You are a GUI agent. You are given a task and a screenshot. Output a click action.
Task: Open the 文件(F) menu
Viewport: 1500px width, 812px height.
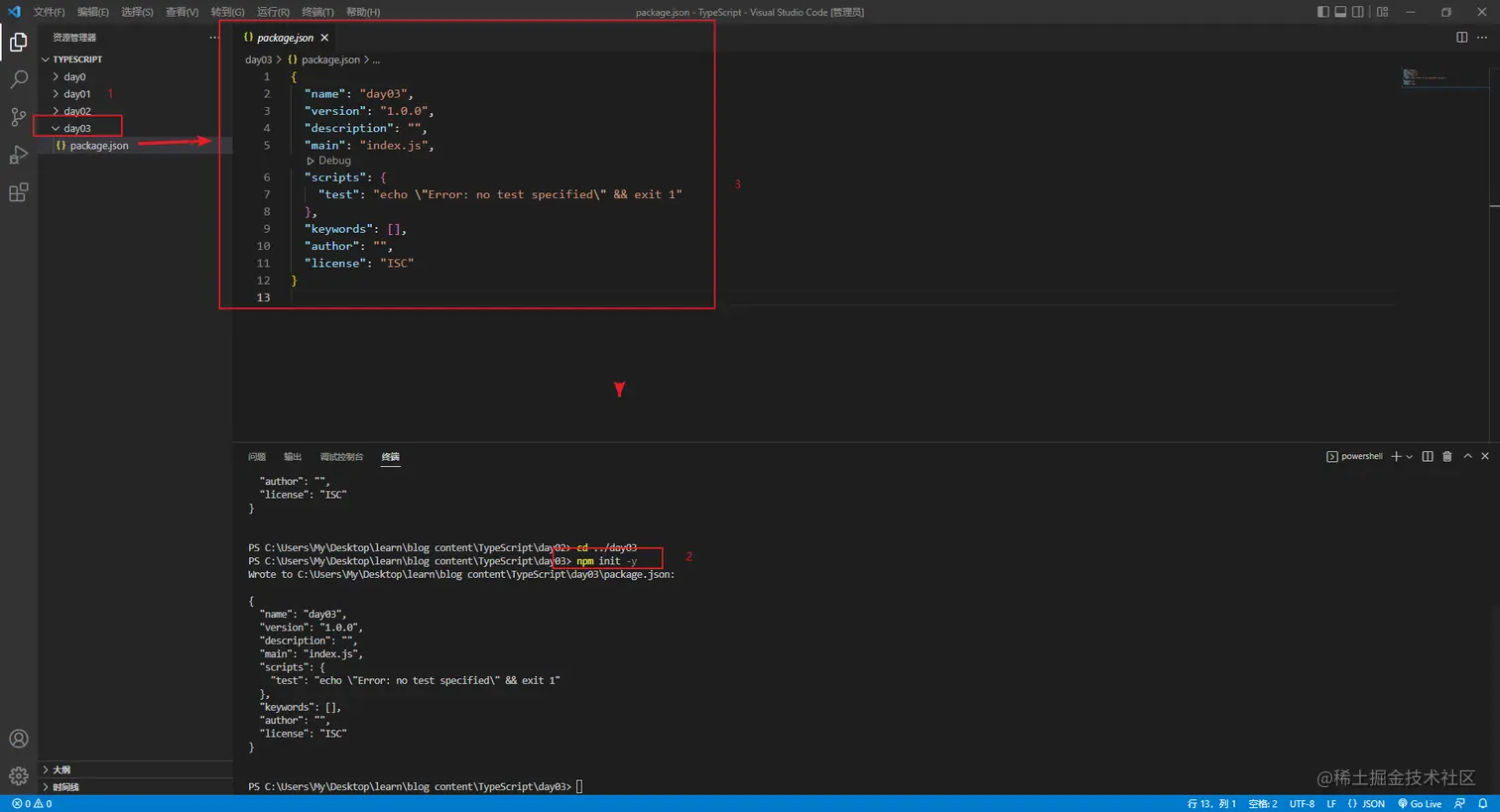[x=49, y=12]
